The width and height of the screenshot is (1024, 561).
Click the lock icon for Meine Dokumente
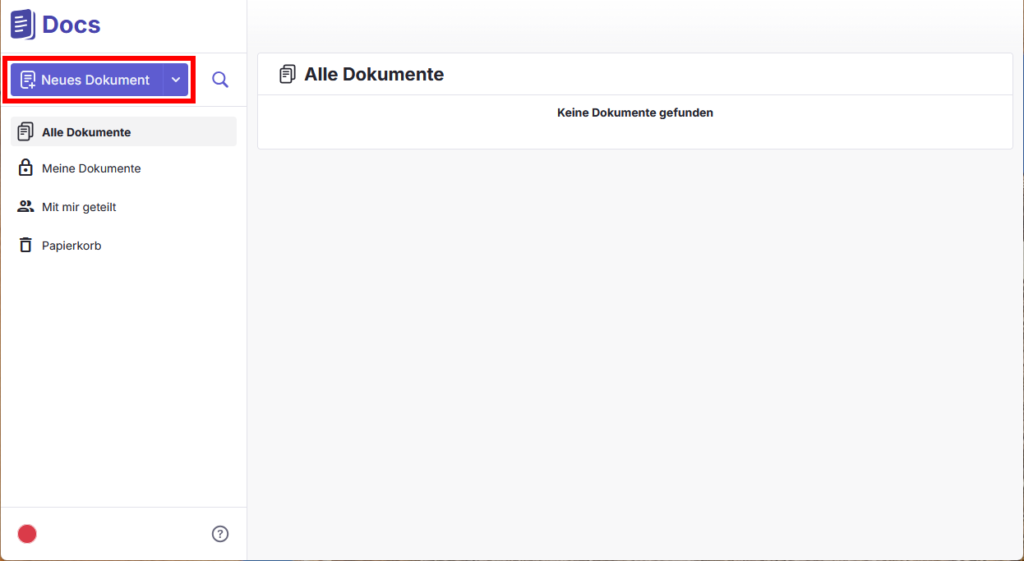(x=25, y=168)
